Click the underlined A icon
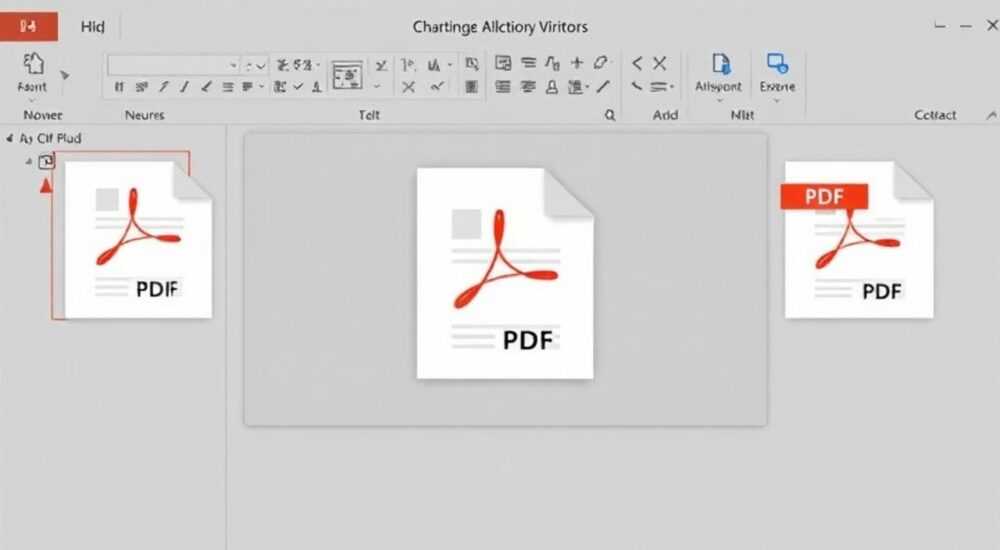1000x550 pixels. pos(316,87)
